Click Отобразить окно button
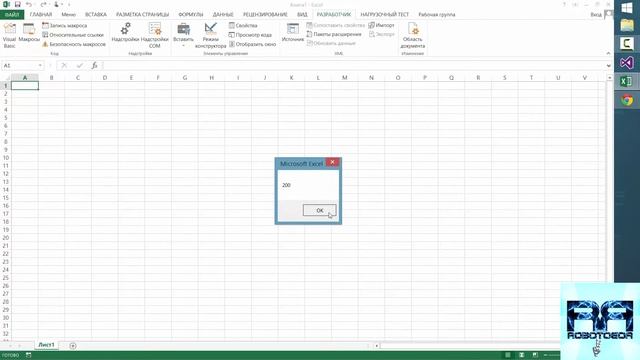The height and width of the screenshot is (360, 640). pyautogui.click(x=252, y=44)
